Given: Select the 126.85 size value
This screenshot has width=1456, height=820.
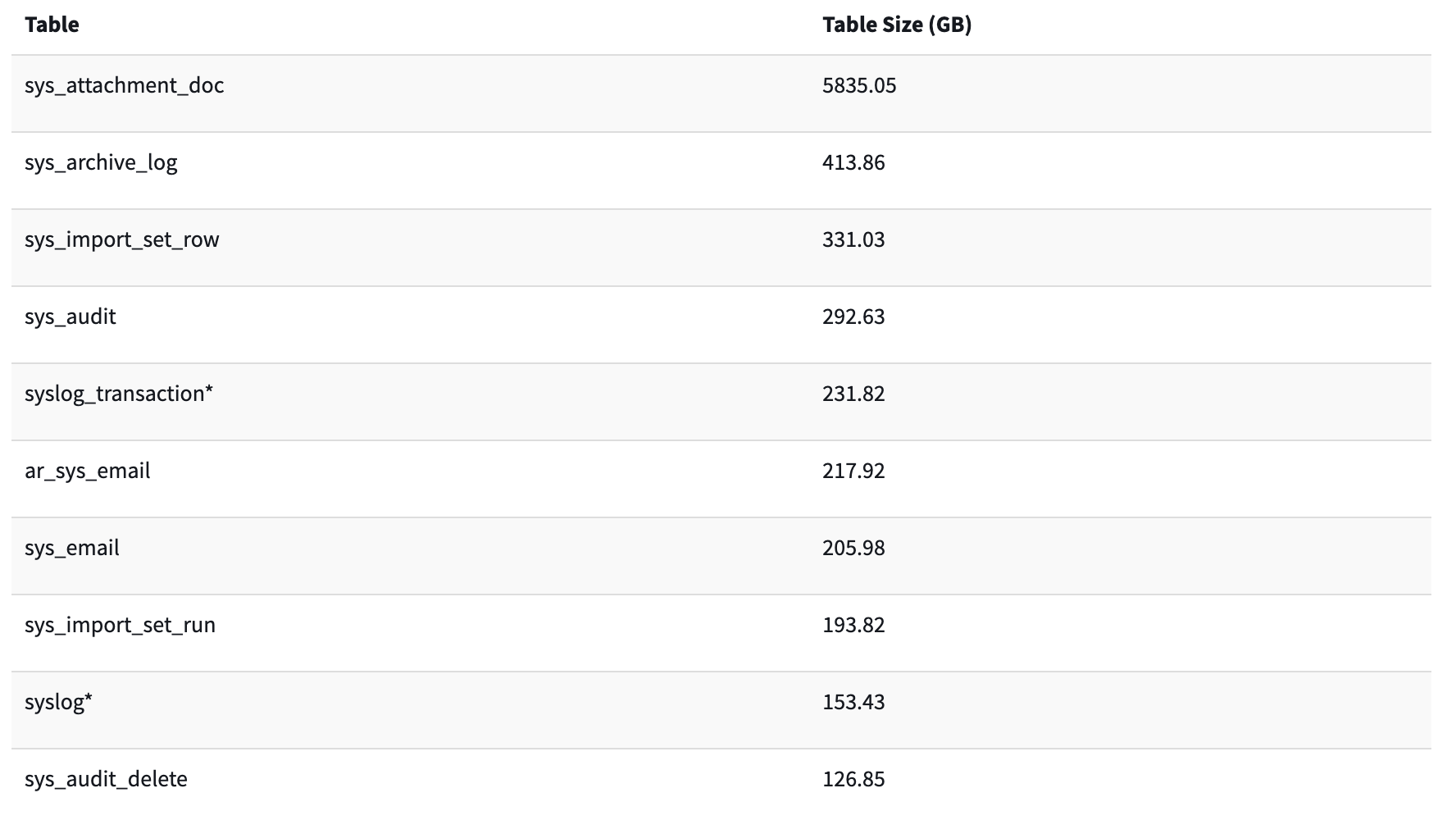Looking at the screenshot, I should (853, 779).
